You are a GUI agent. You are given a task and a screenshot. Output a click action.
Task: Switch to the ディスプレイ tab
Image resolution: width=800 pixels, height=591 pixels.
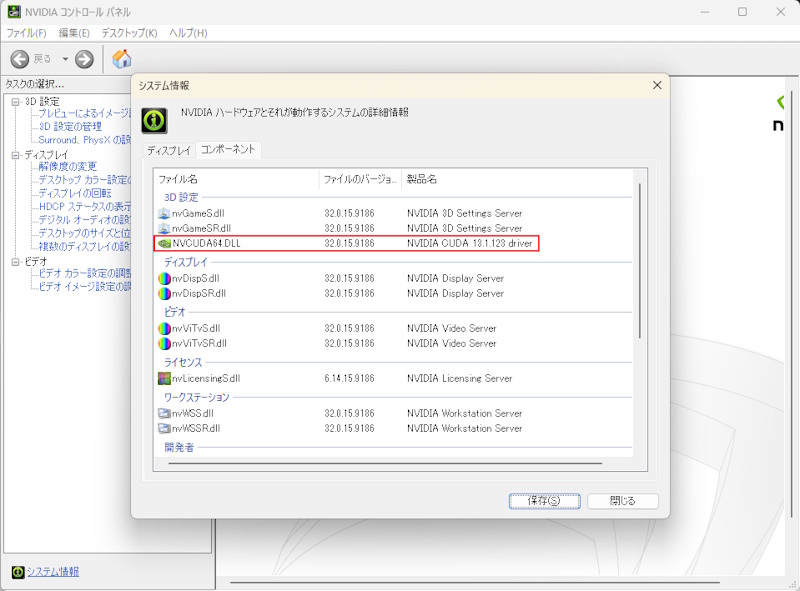[x=168, y=150]
